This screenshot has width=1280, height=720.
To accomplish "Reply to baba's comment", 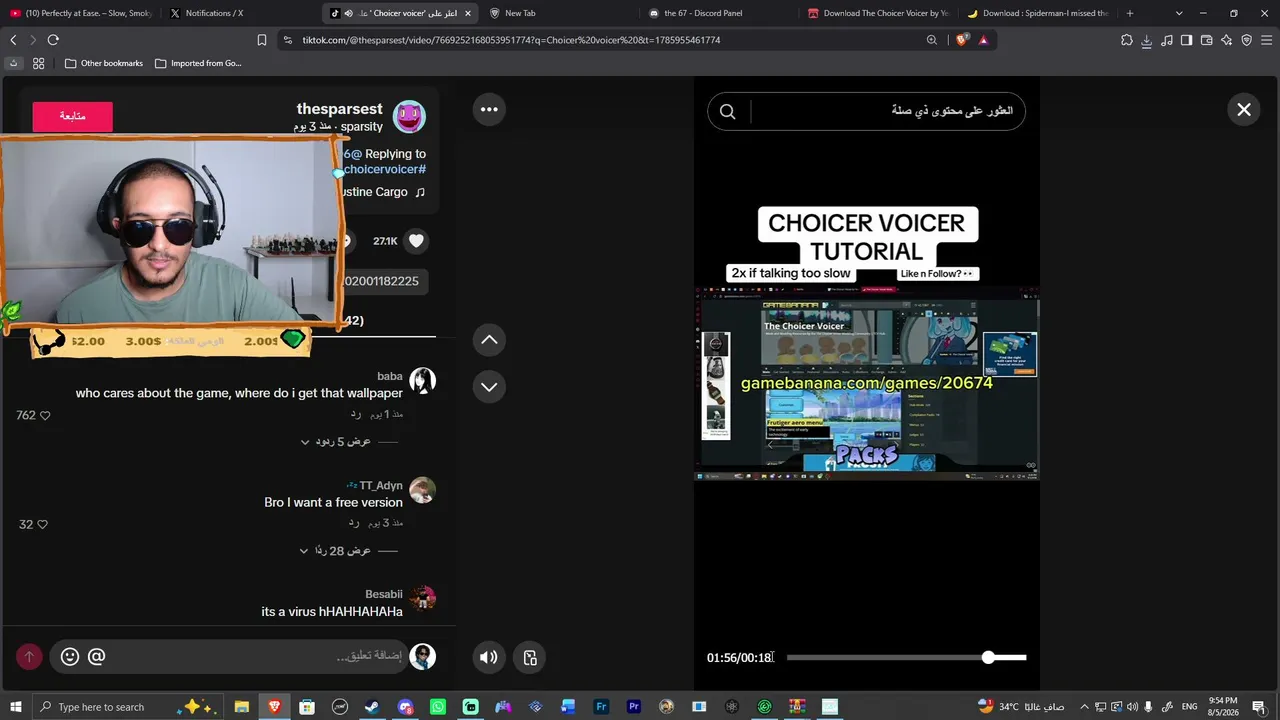I will coord(355,414).
